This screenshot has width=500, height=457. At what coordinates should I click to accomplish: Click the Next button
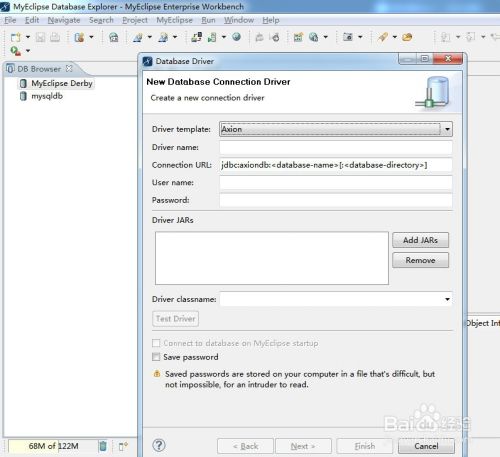pos(303,446)
